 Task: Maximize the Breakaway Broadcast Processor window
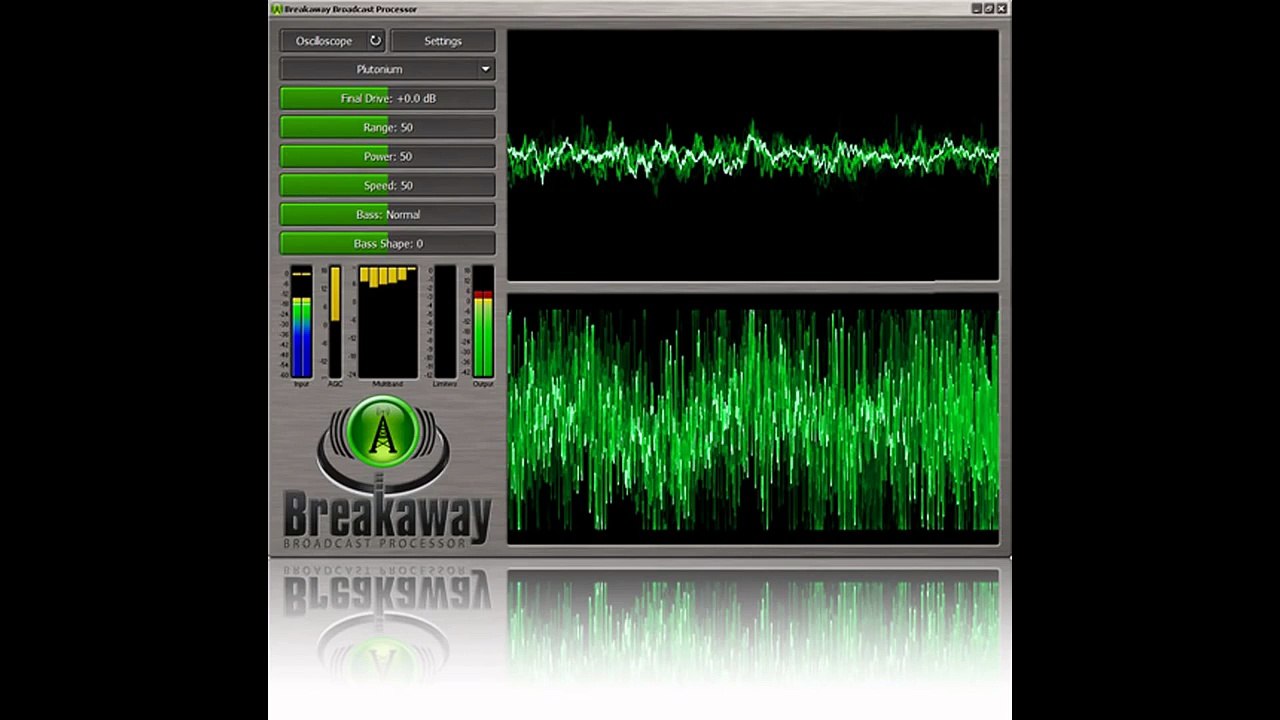click(x=989, y=9)
